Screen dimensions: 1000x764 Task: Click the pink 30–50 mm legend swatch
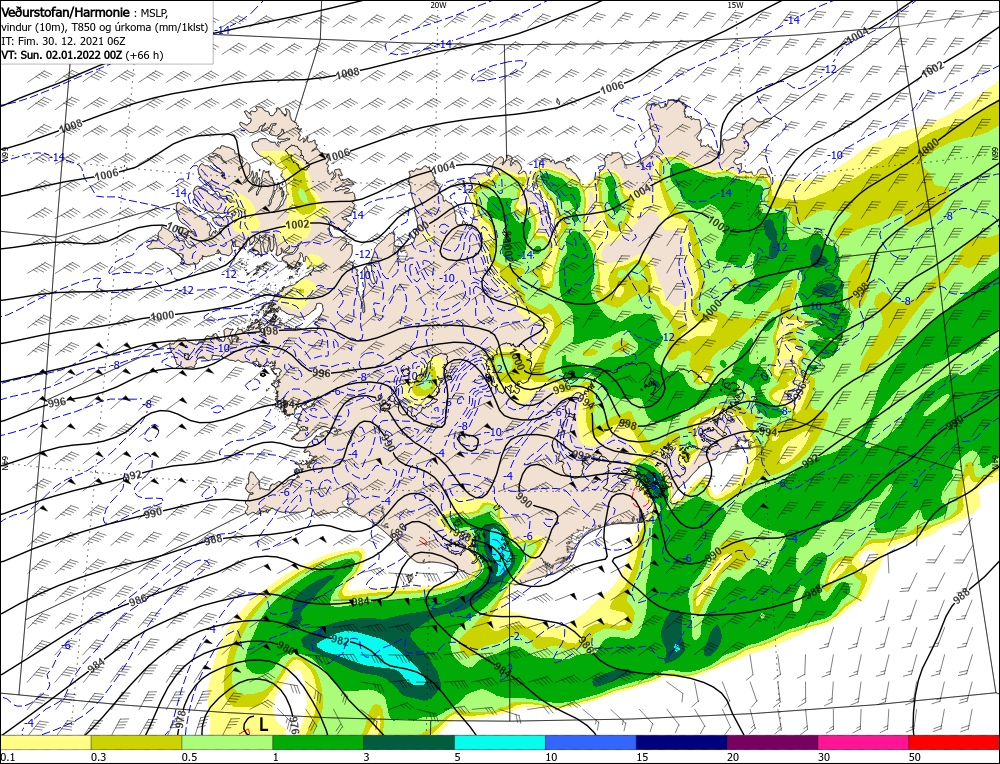click(x=864, y=742)
